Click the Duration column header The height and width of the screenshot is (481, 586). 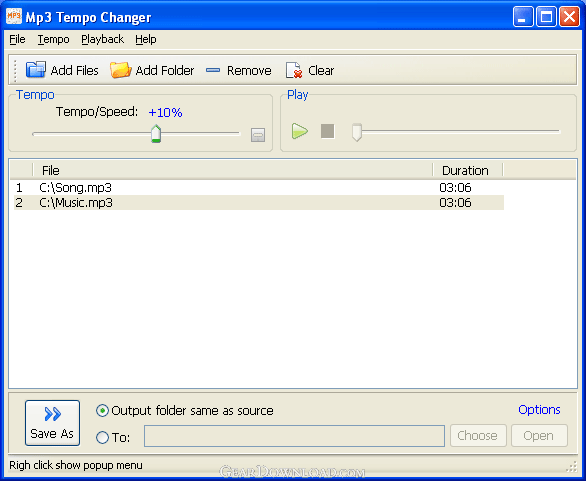[x=468, y=170]
